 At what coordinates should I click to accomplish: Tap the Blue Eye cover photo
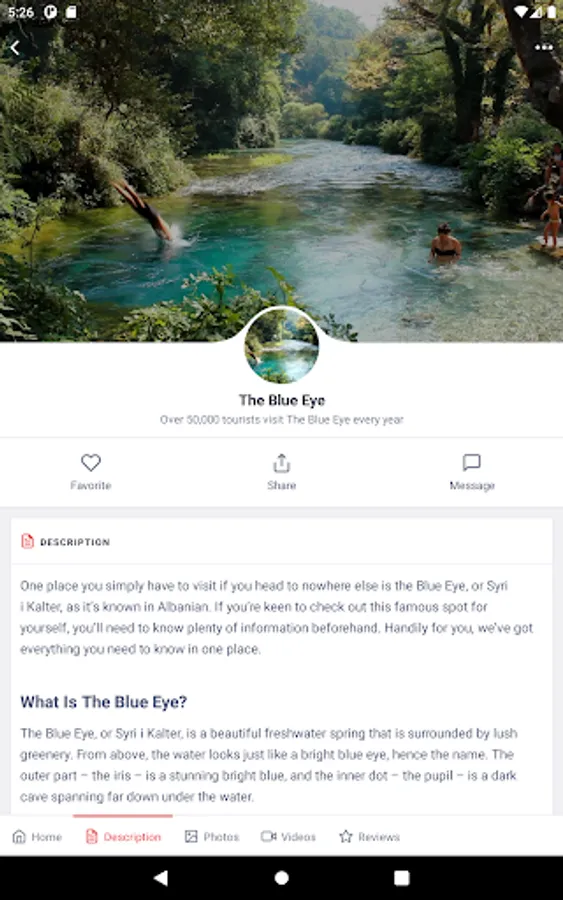click(x=281, y=171)
